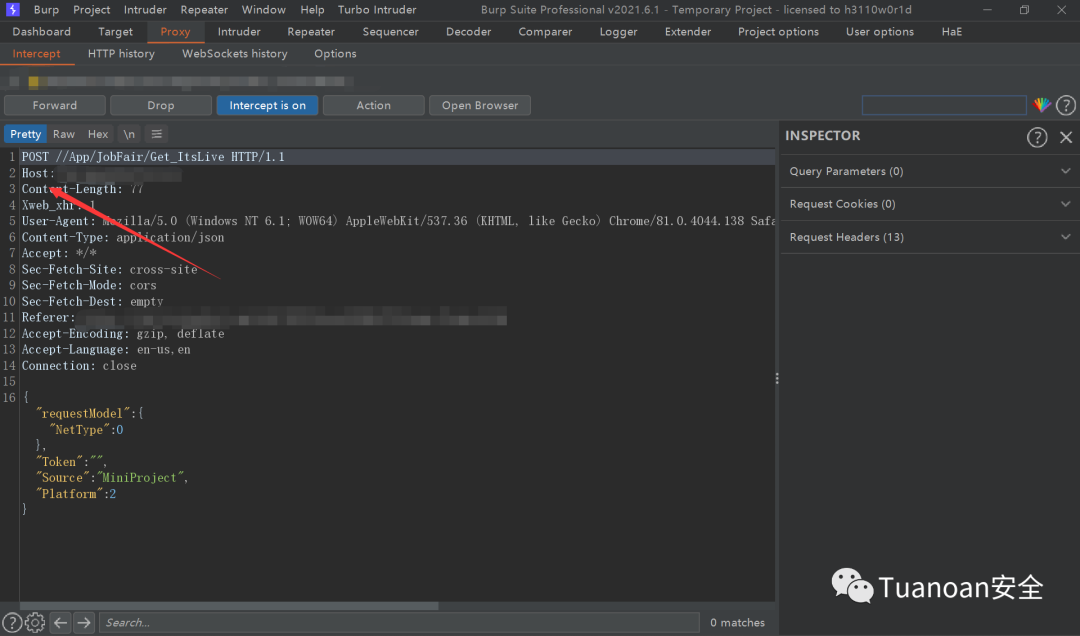Click the POST //App/JobFair/Get_ItsLive request line
This screenshot has width=1080, height=636.
point(153,157)
